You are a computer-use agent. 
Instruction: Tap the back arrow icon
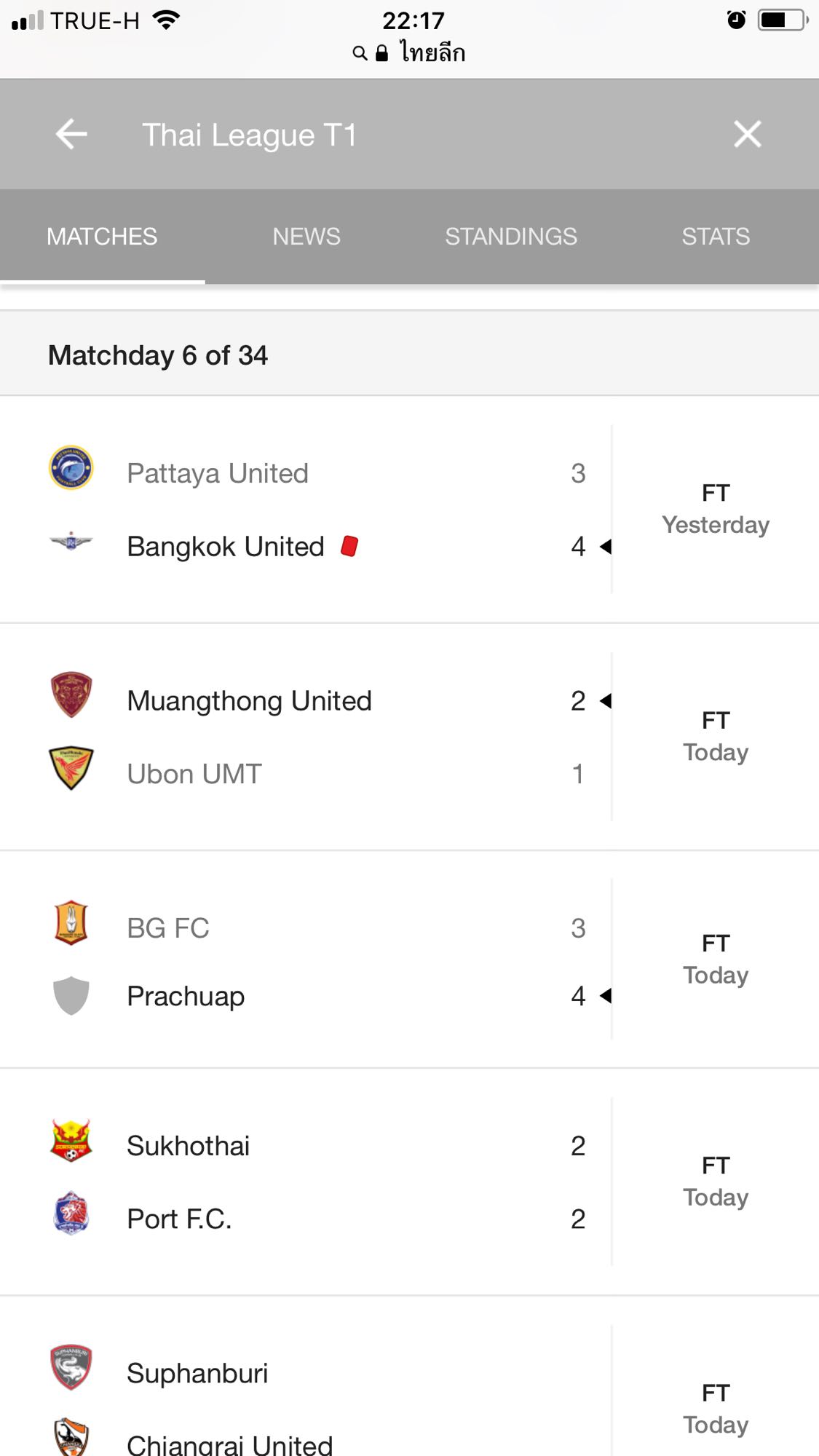(71, 135)
